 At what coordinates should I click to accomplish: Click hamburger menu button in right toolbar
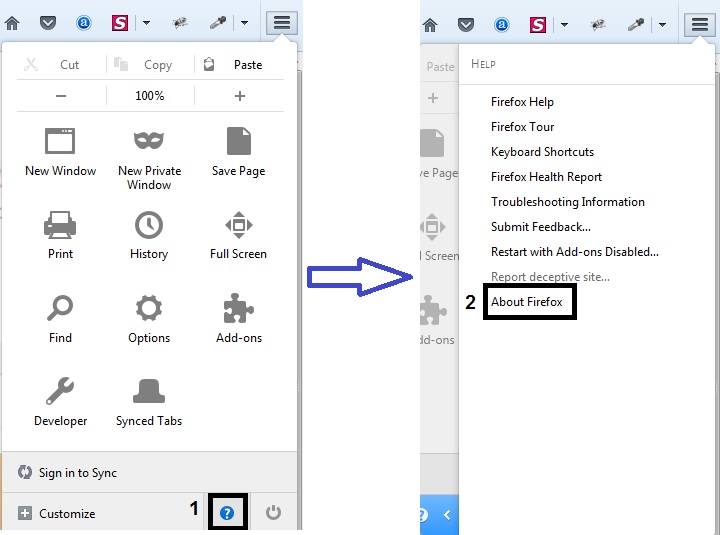(x=700, y=24)
